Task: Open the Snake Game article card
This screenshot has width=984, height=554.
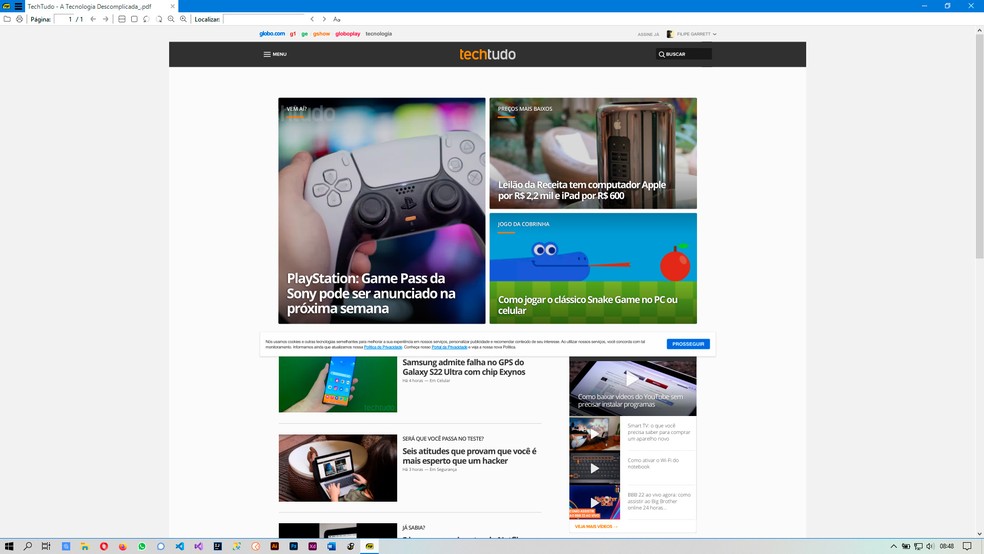Action: 593,269
